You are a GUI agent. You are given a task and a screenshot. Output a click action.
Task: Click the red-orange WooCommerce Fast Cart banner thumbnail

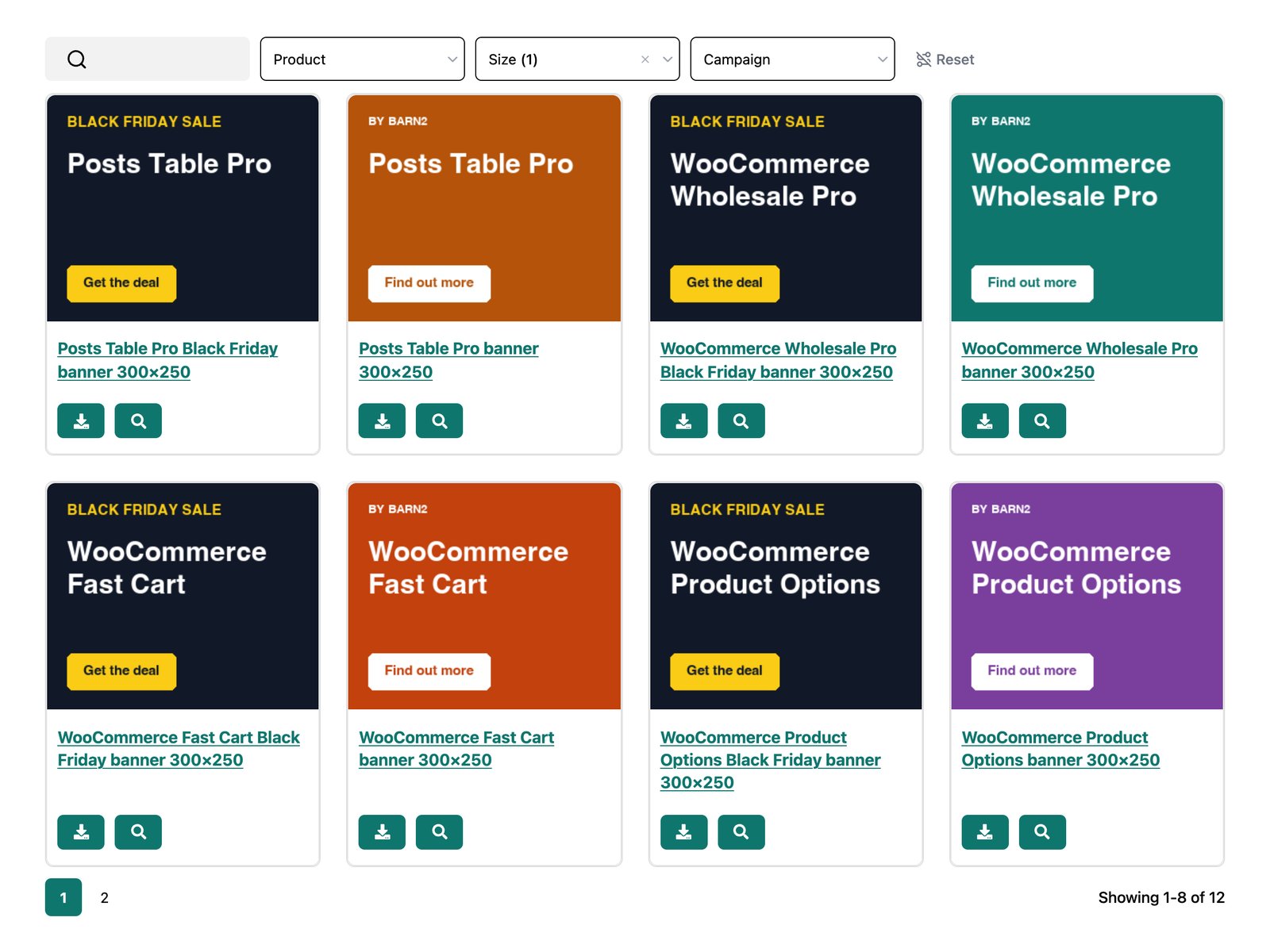tap(484, 596)
